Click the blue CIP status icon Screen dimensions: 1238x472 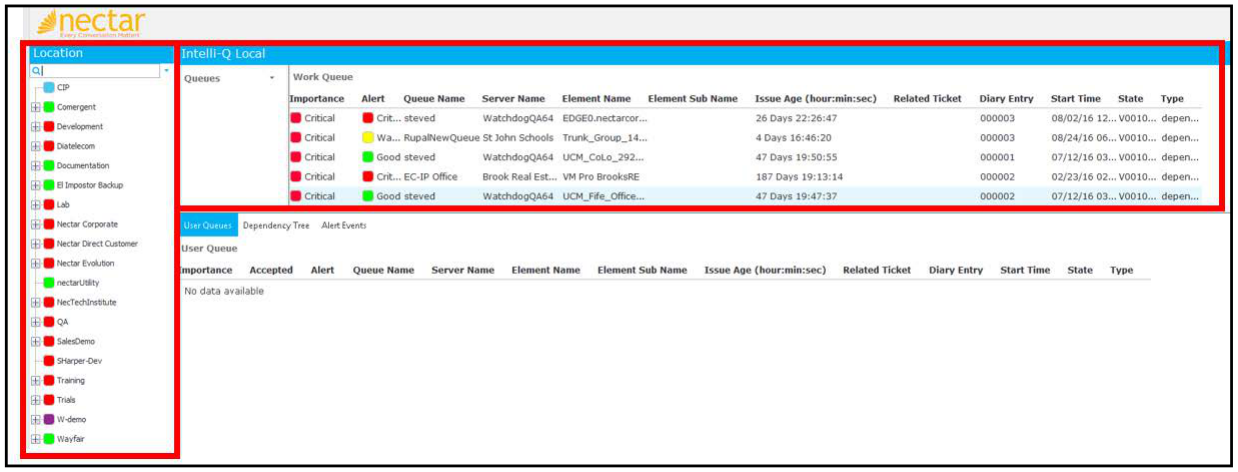[48, 88]
